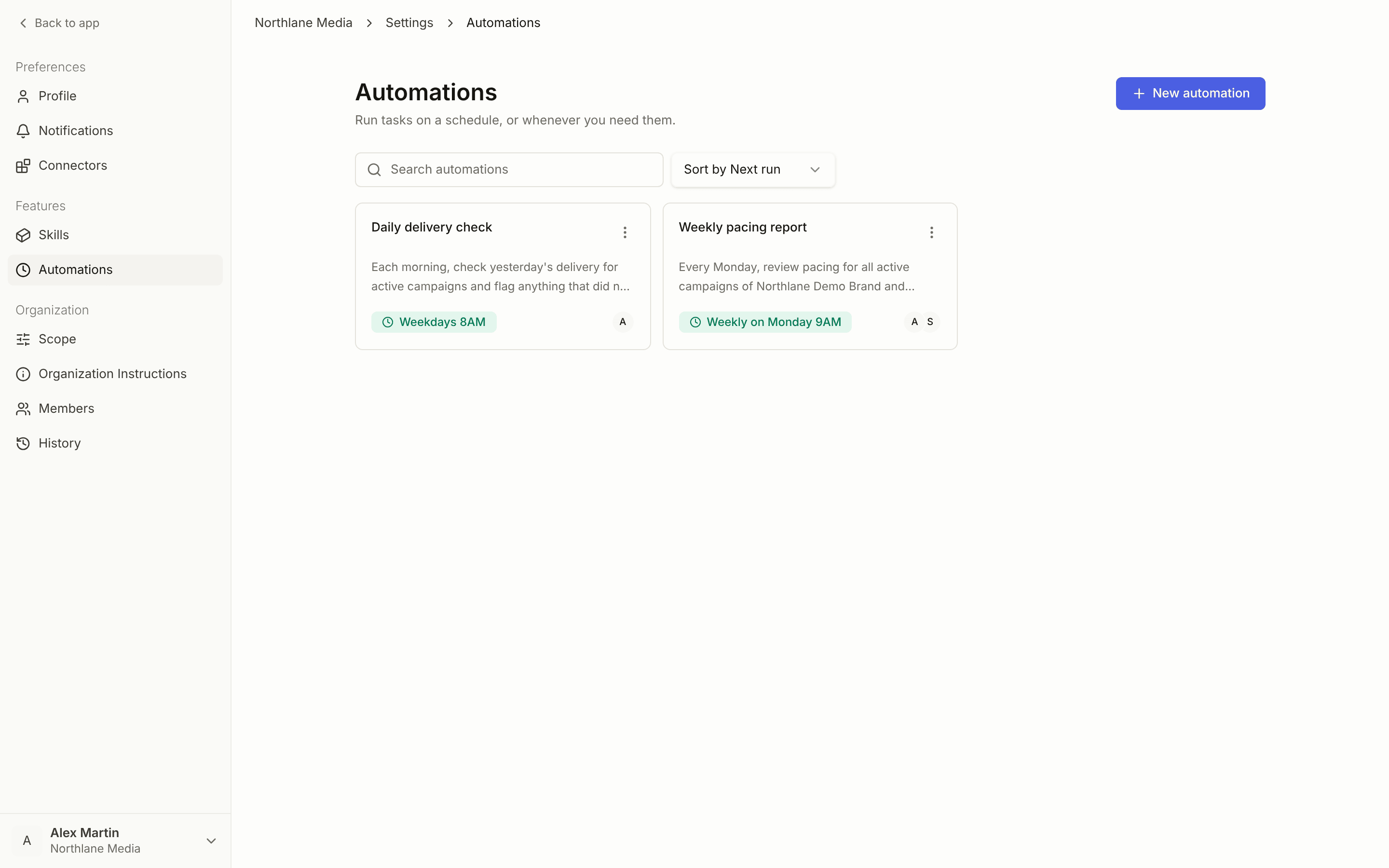The height and width of the screenshot is (868, 1389).
Task: Click the Organization Instructions info icon
Action: (23, 374)
